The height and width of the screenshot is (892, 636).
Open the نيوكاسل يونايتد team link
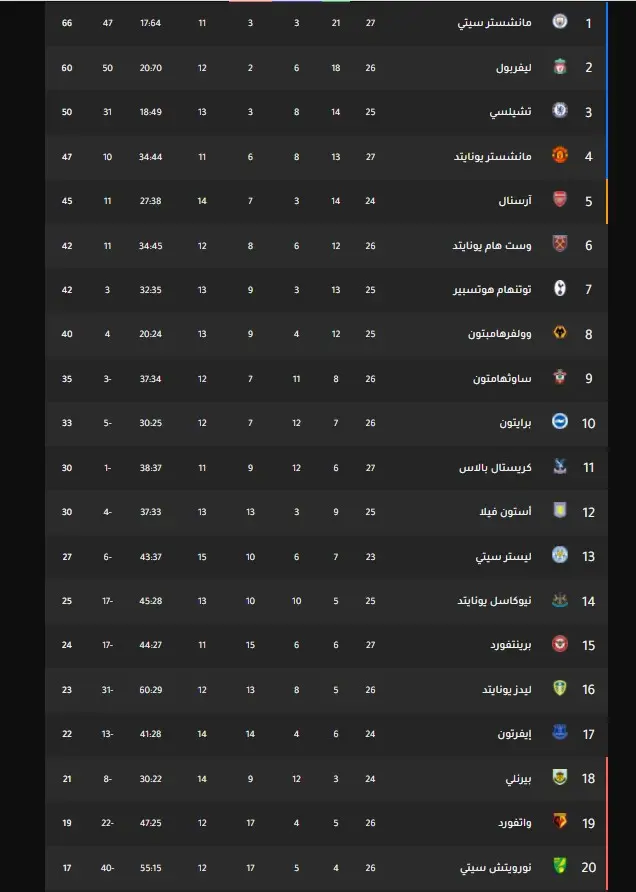[x=494, y=601]
